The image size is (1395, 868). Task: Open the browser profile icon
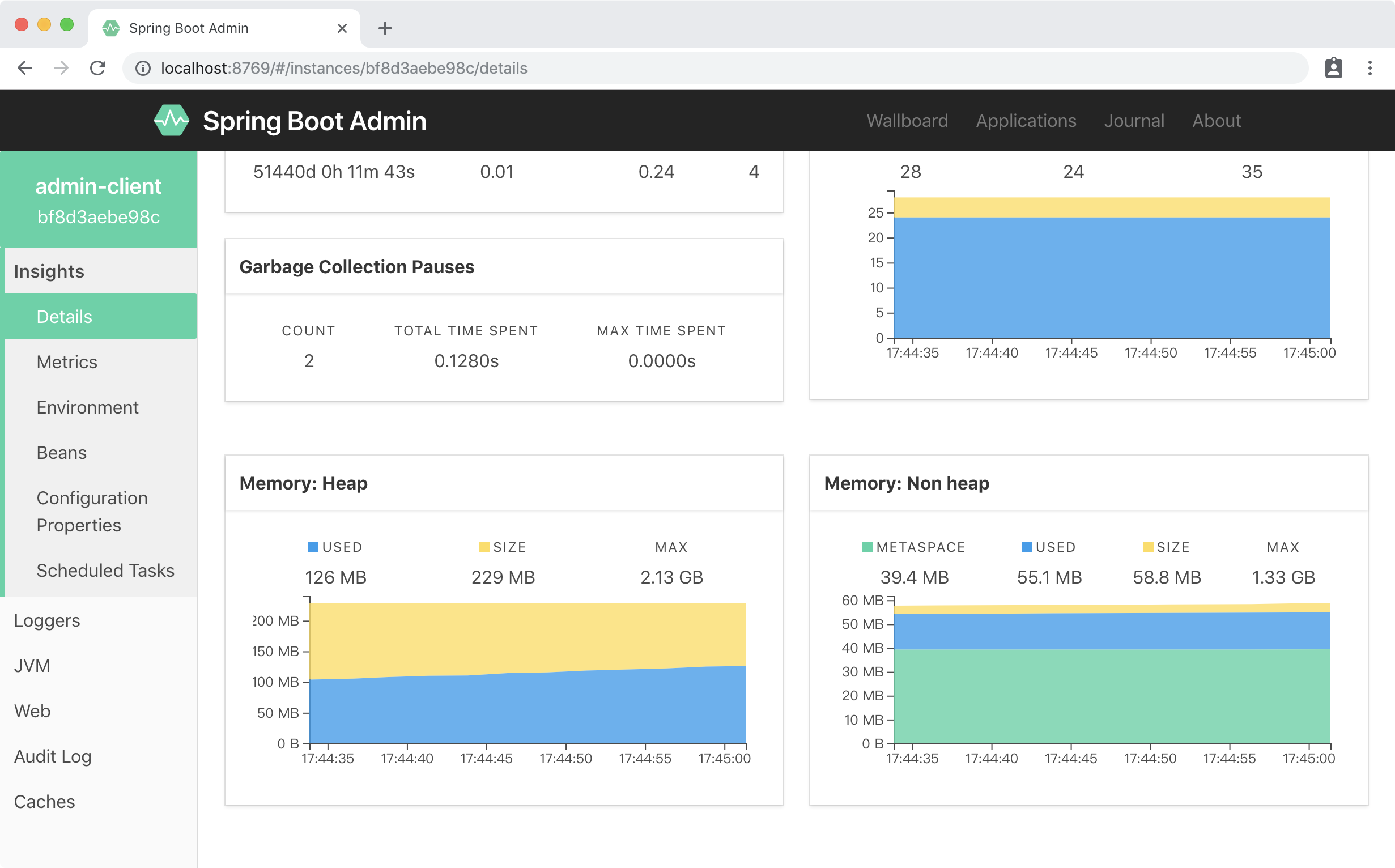click(x=1333, y=69)
